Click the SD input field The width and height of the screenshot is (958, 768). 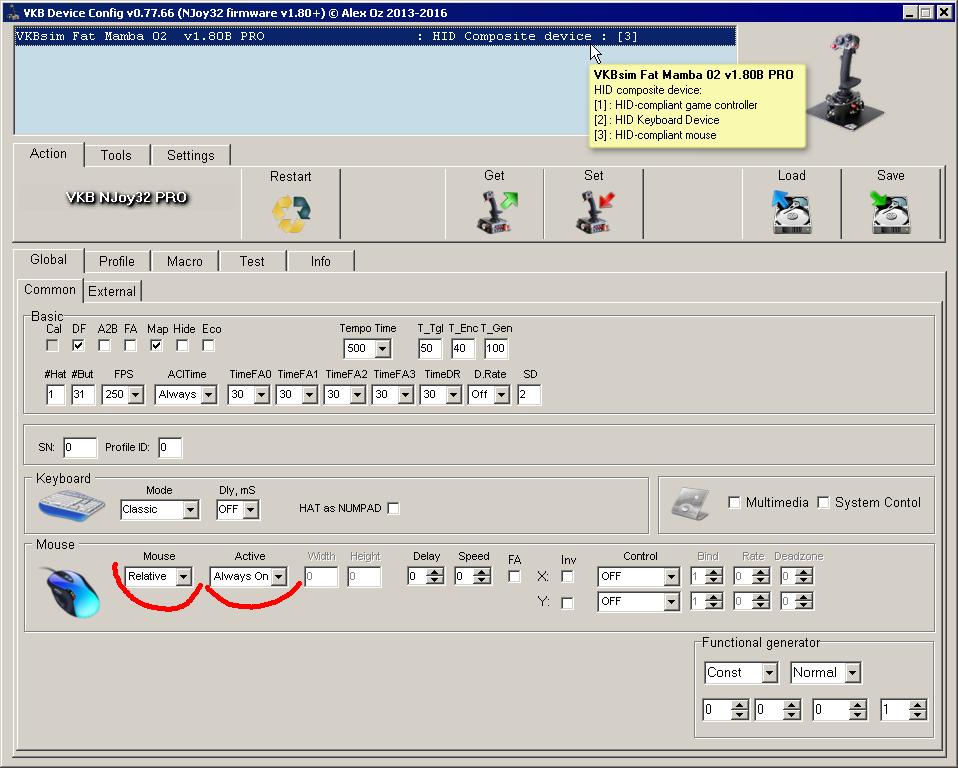point(528,395)
